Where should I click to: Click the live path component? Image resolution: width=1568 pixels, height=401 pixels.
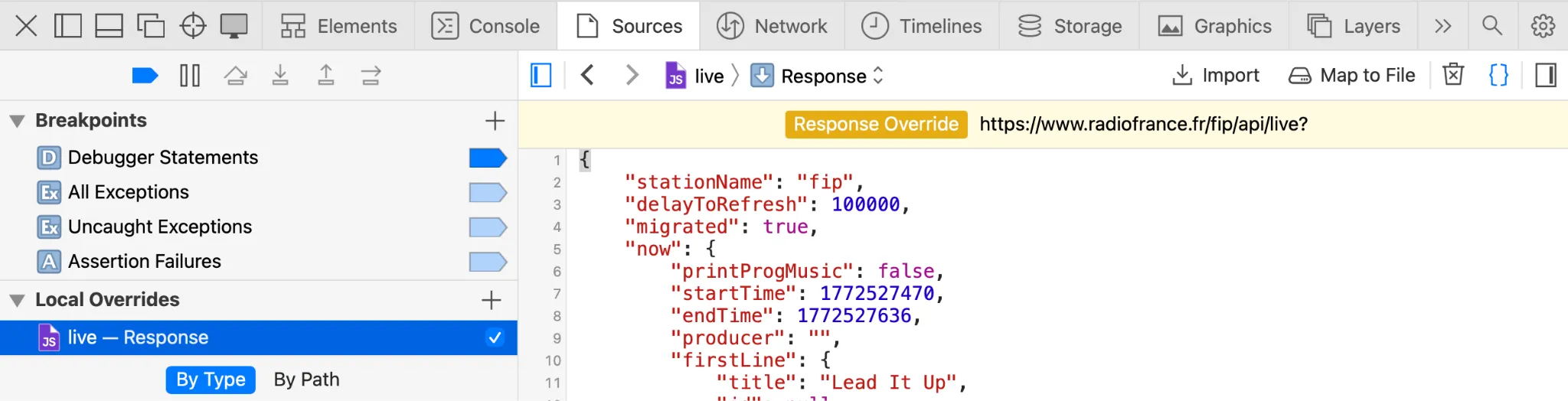pyautogui.click(x=695, y=76)
